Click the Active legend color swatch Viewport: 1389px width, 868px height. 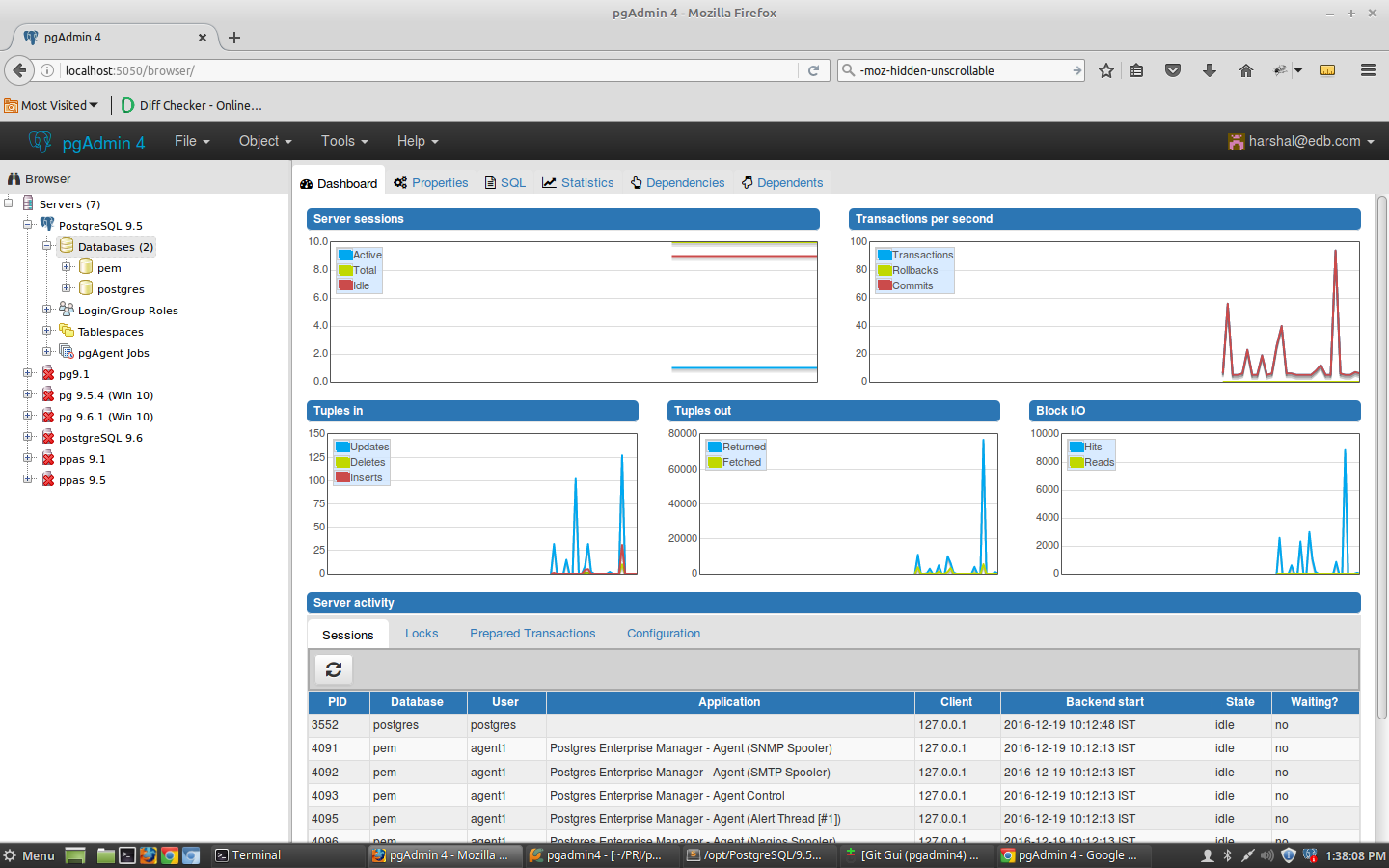tap(345, 256)
